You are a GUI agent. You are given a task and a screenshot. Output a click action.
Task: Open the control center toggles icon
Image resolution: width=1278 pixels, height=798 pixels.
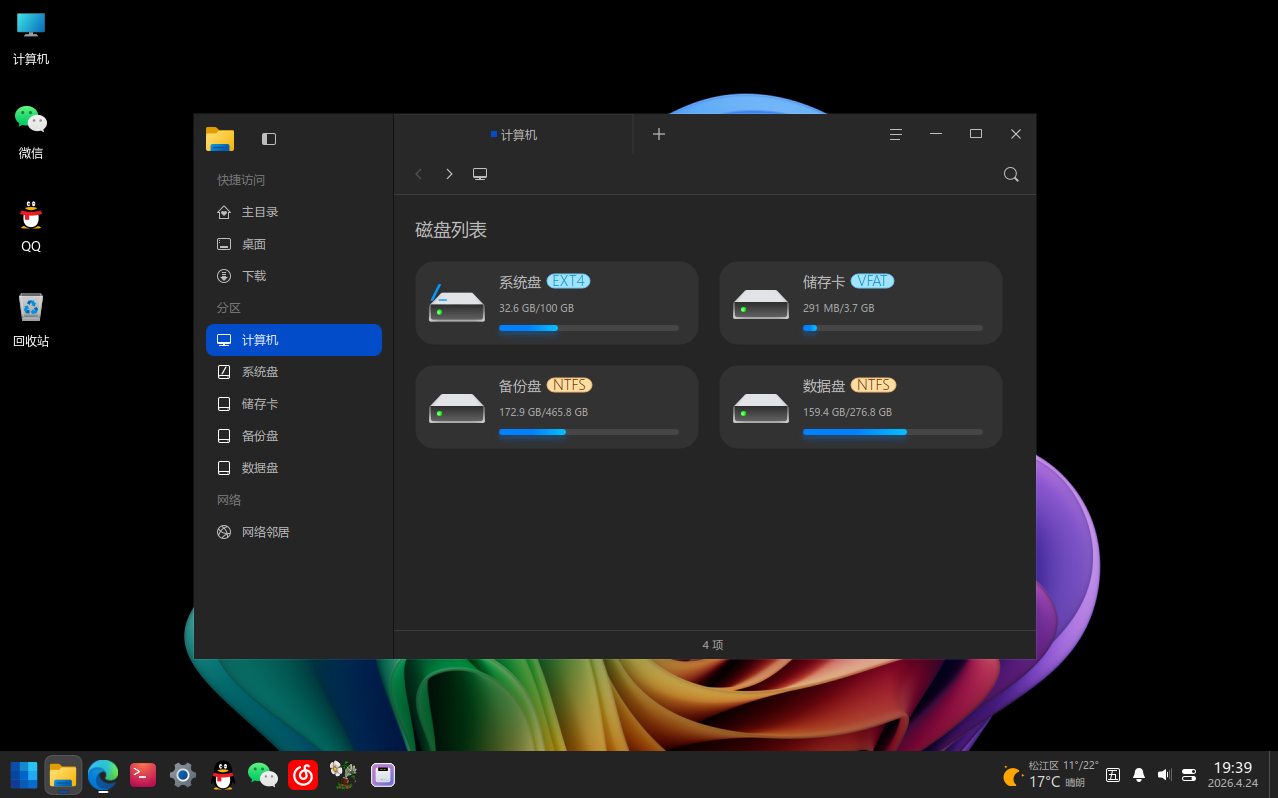coord(1189,775)
